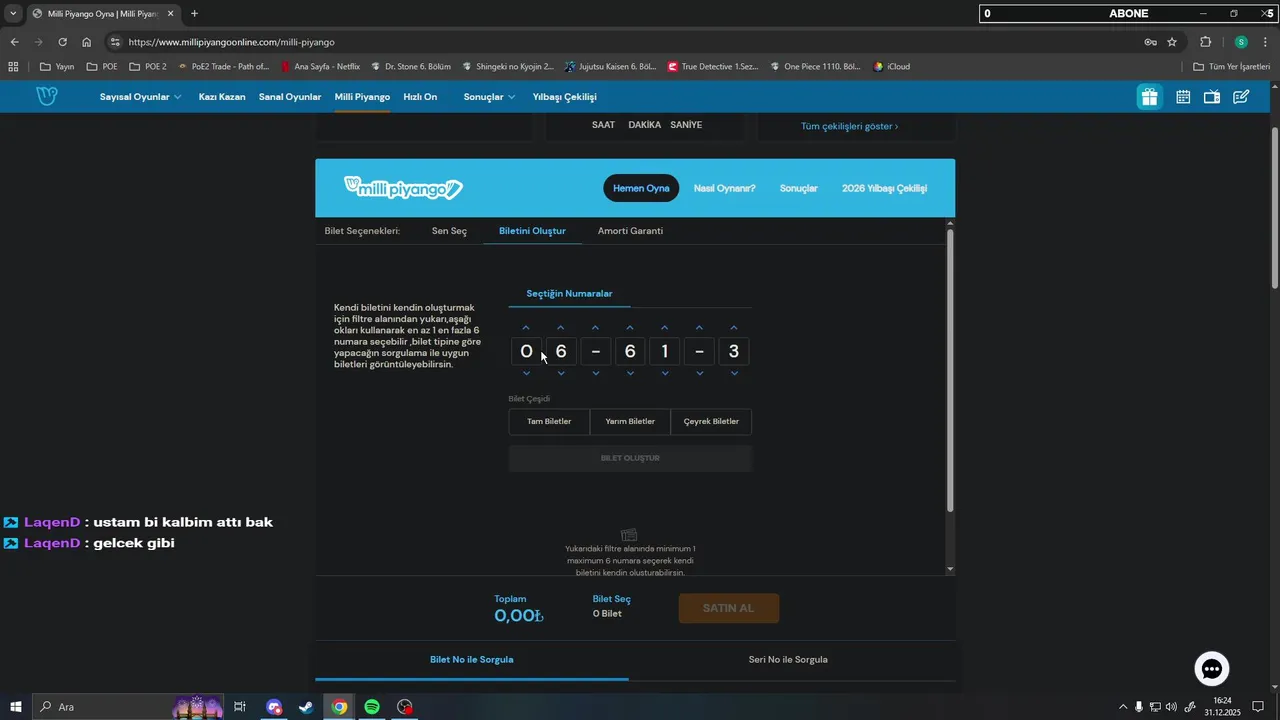
Task: Open the Windows Start menu
Action: pyautogui.click(x=16, y=707)
